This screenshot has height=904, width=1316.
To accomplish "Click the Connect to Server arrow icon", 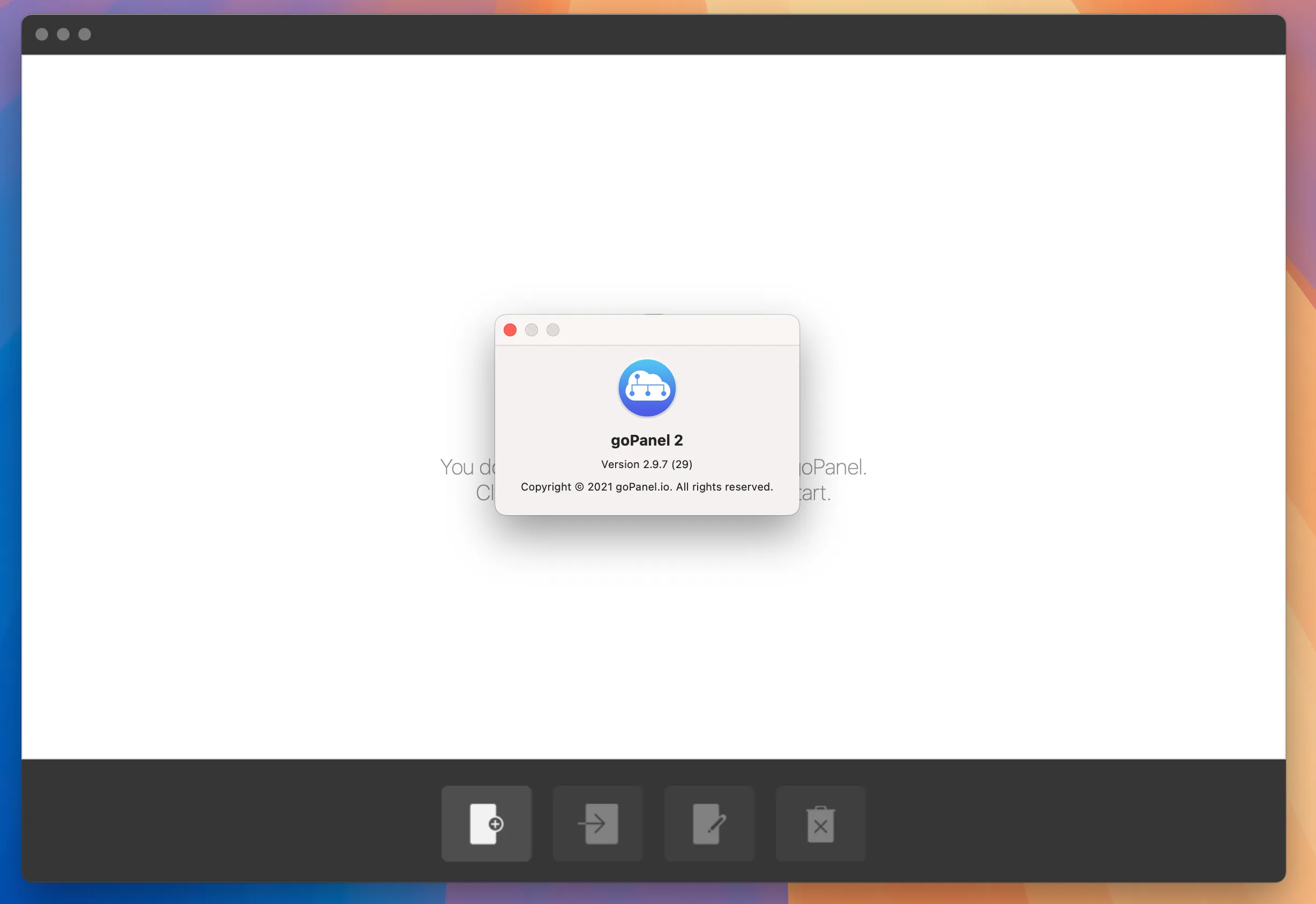I will coord(598,823).
